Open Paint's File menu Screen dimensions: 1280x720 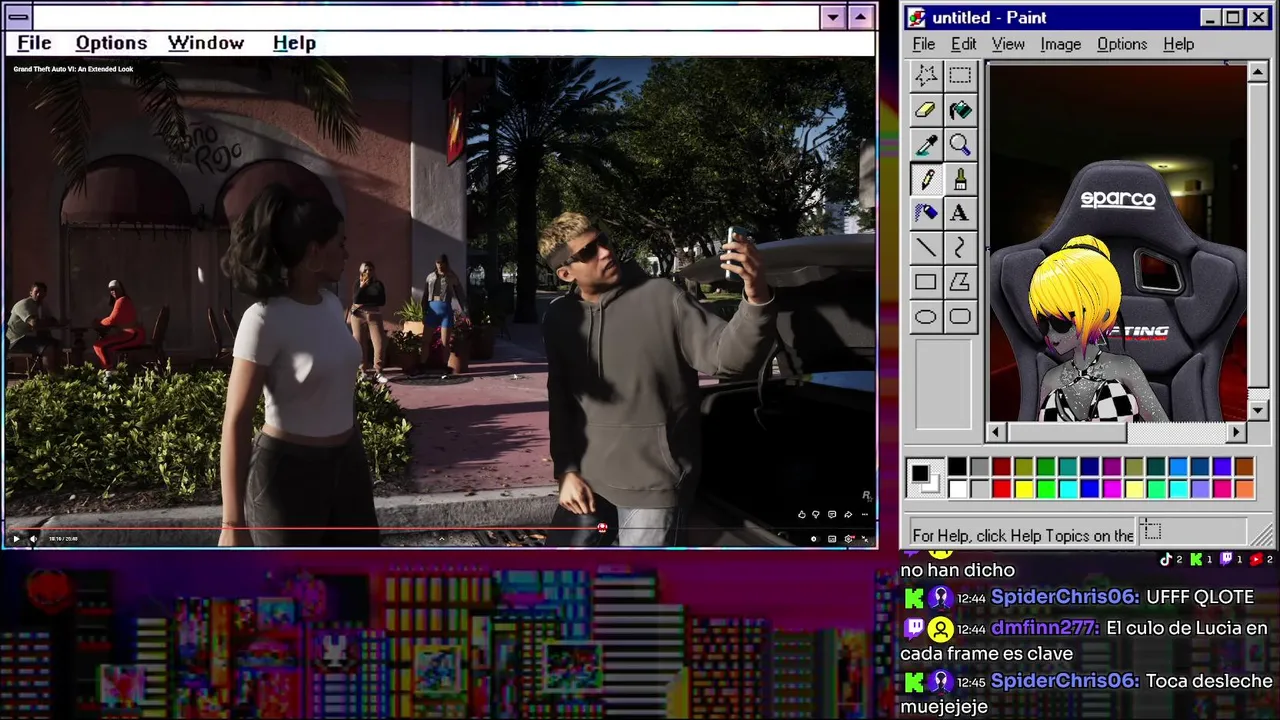[924, 44]
